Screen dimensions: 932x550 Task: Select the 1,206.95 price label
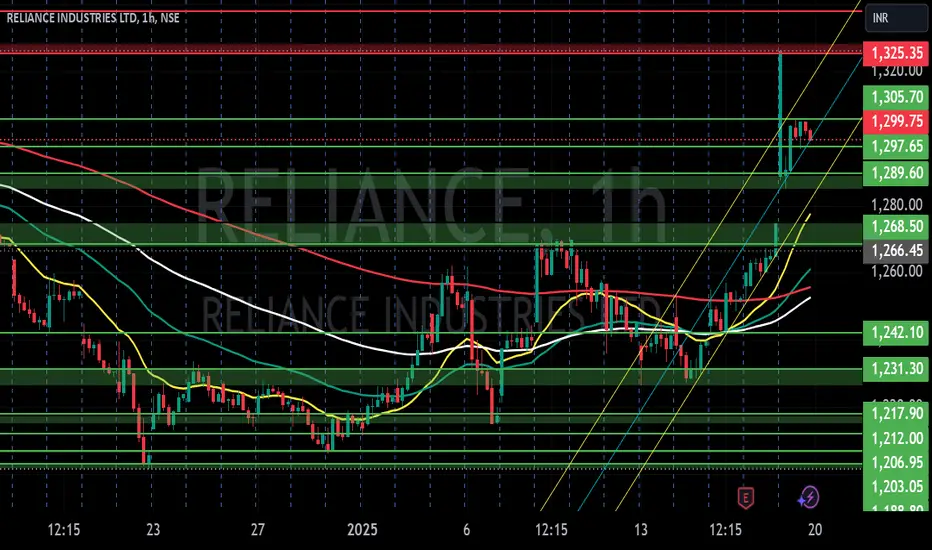pyautogui.click(x=896, y=462)
